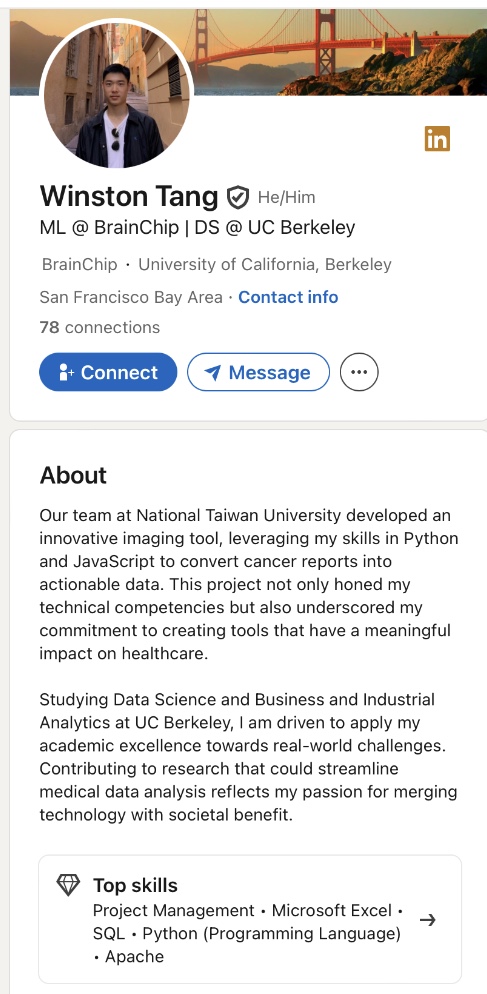Click the About paragraph on National Taiwan University
The height and width of the screenshot is (994, 487).
click(249, 584)
